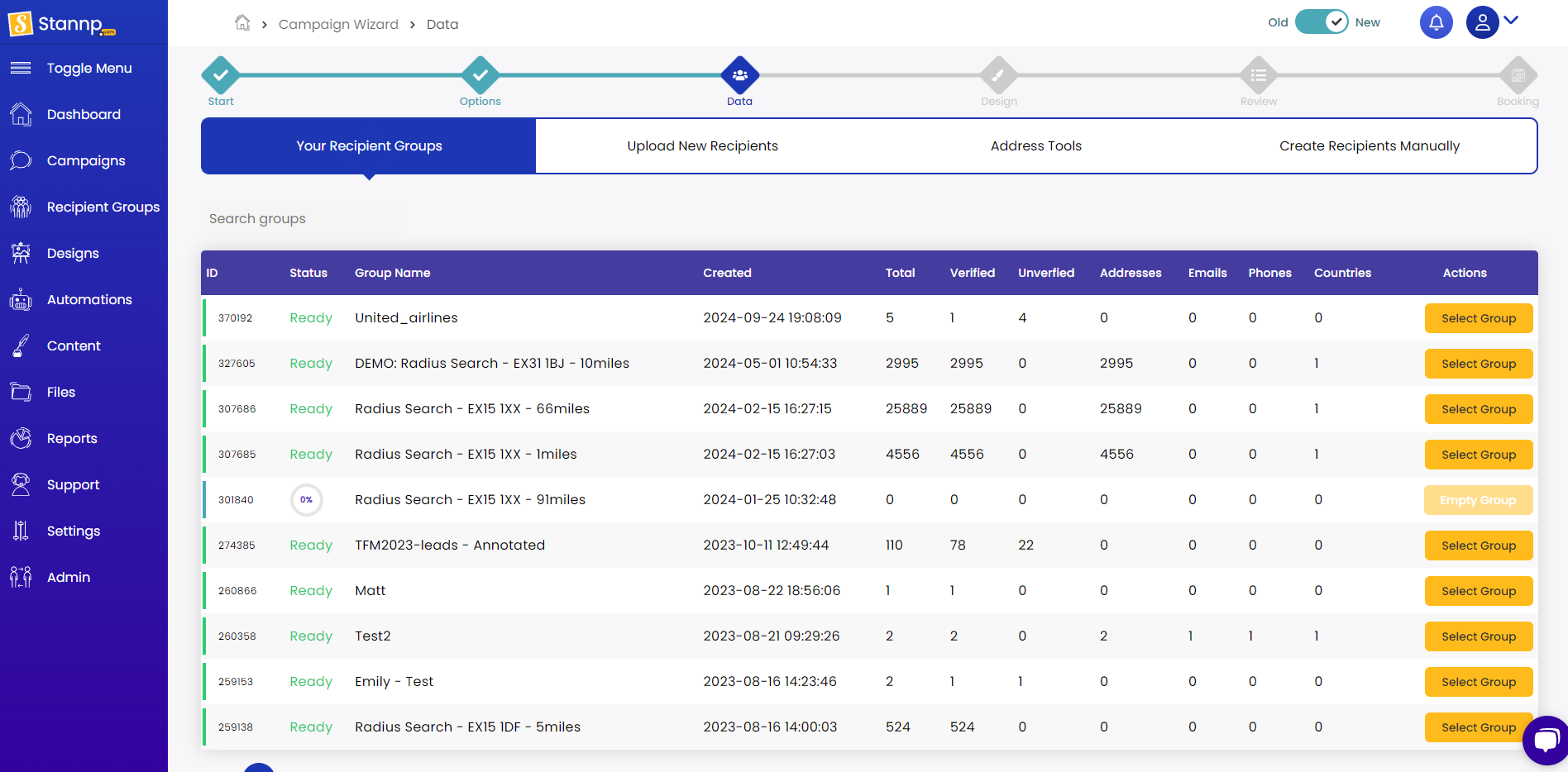The width and height of the screenshot is (1568, 772).
Task: Open Create Recipients Manually tab
Action: coord(1369,146)
